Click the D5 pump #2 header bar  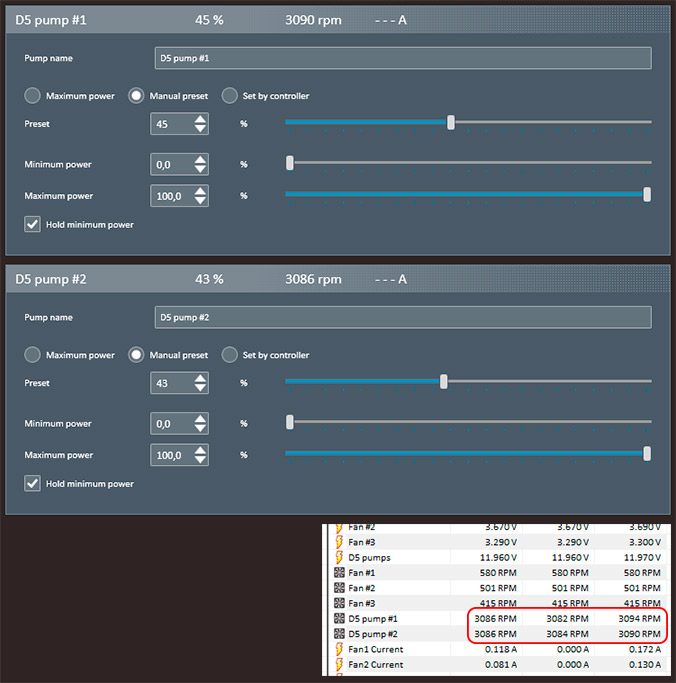pos(338,279)
